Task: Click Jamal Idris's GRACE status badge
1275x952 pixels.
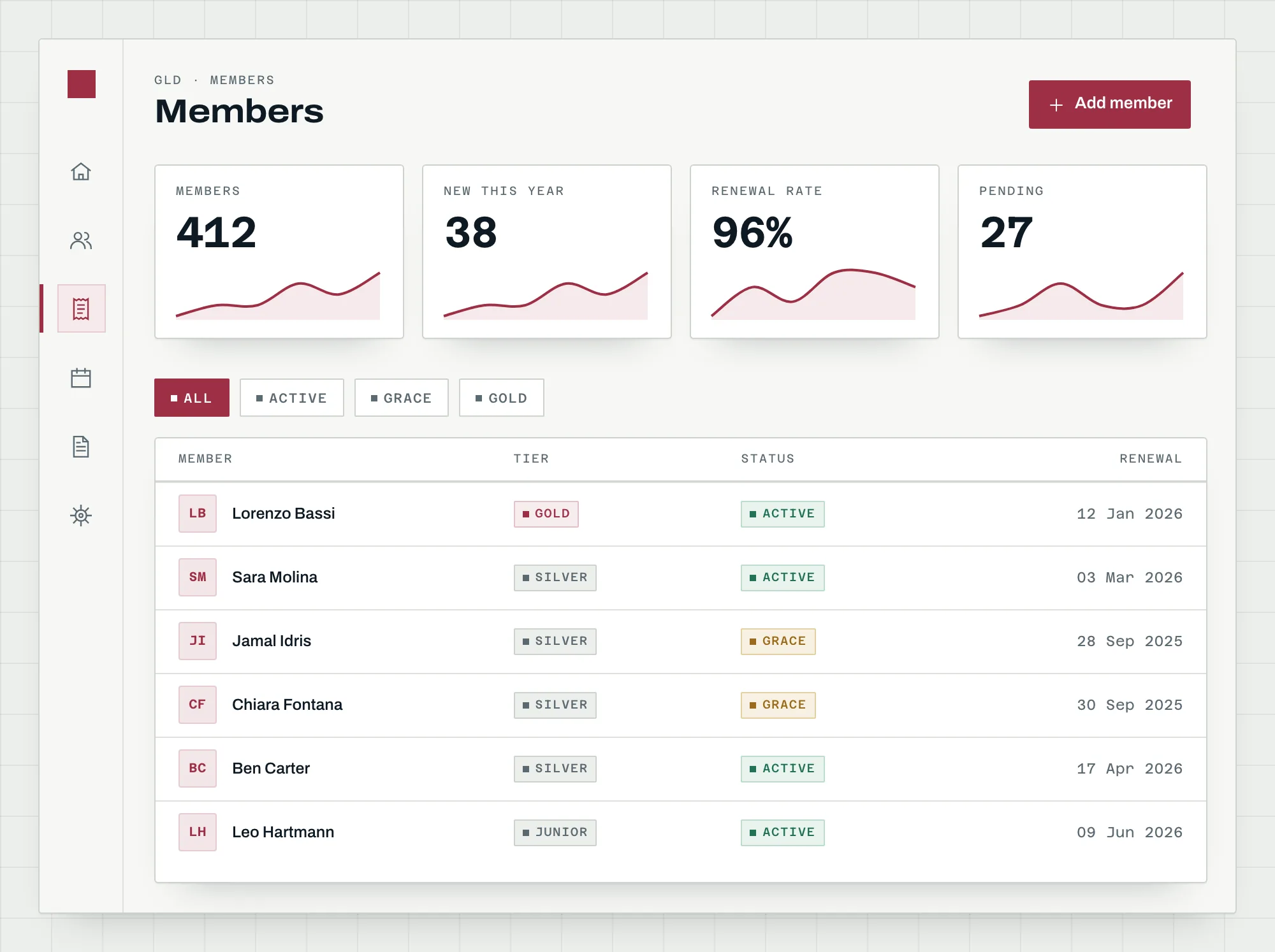Action: (778, 642)
